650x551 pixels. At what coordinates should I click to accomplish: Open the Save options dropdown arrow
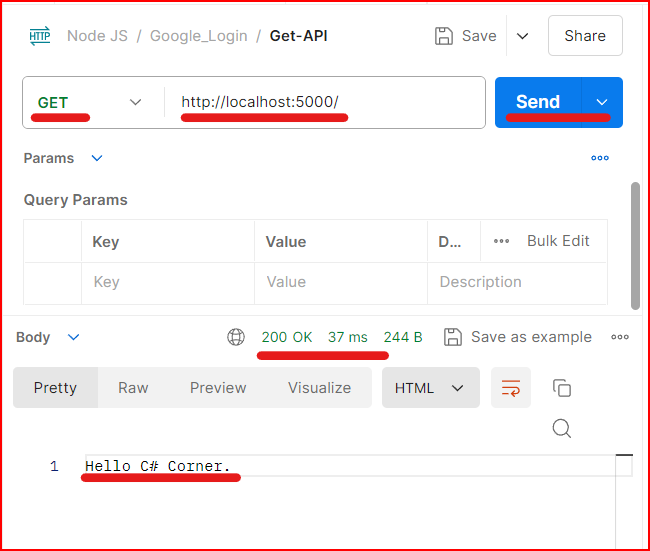click(x=522, y=36)
